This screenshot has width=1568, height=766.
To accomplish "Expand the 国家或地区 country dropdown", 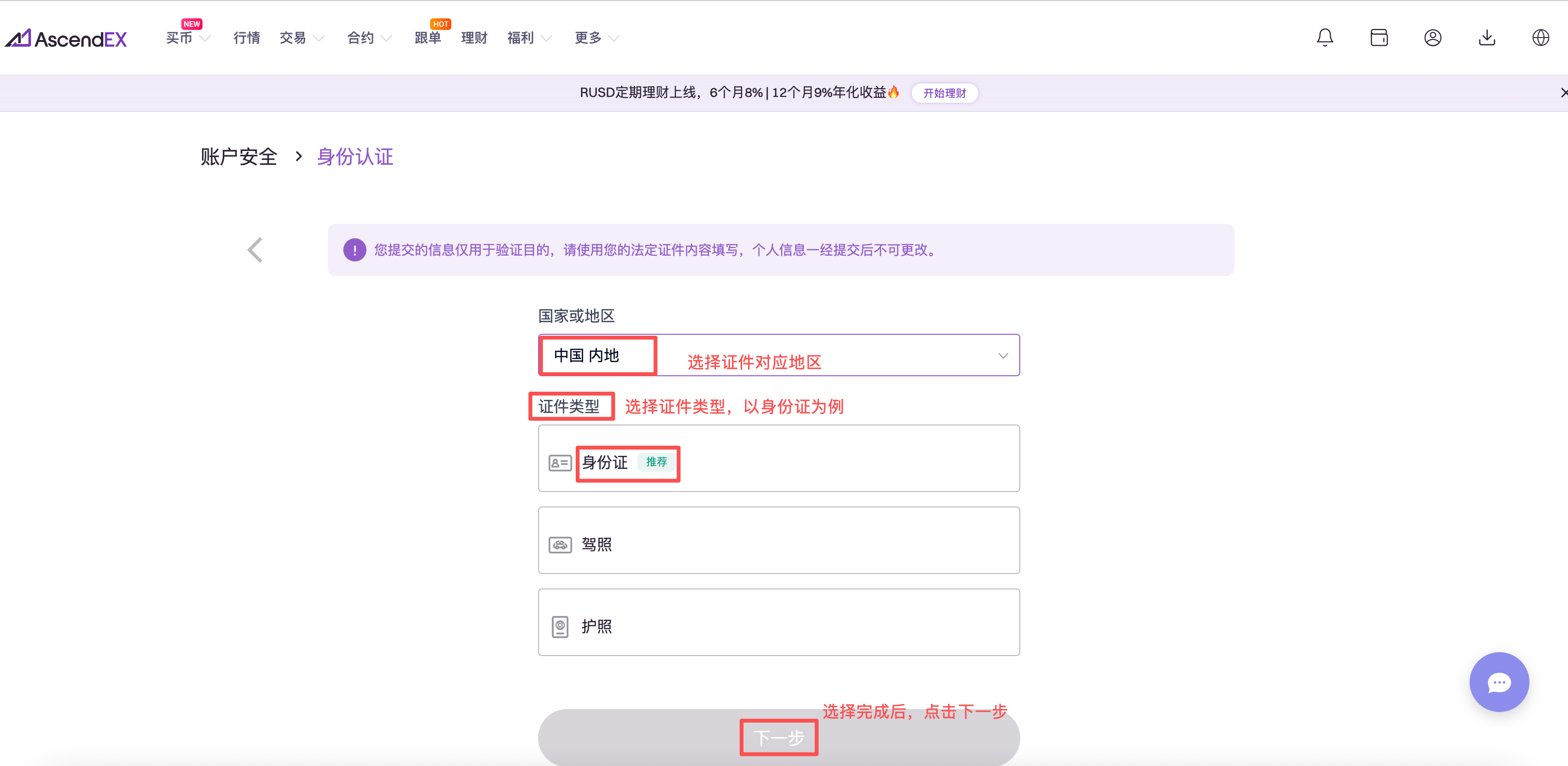I will click(1002, 356).
